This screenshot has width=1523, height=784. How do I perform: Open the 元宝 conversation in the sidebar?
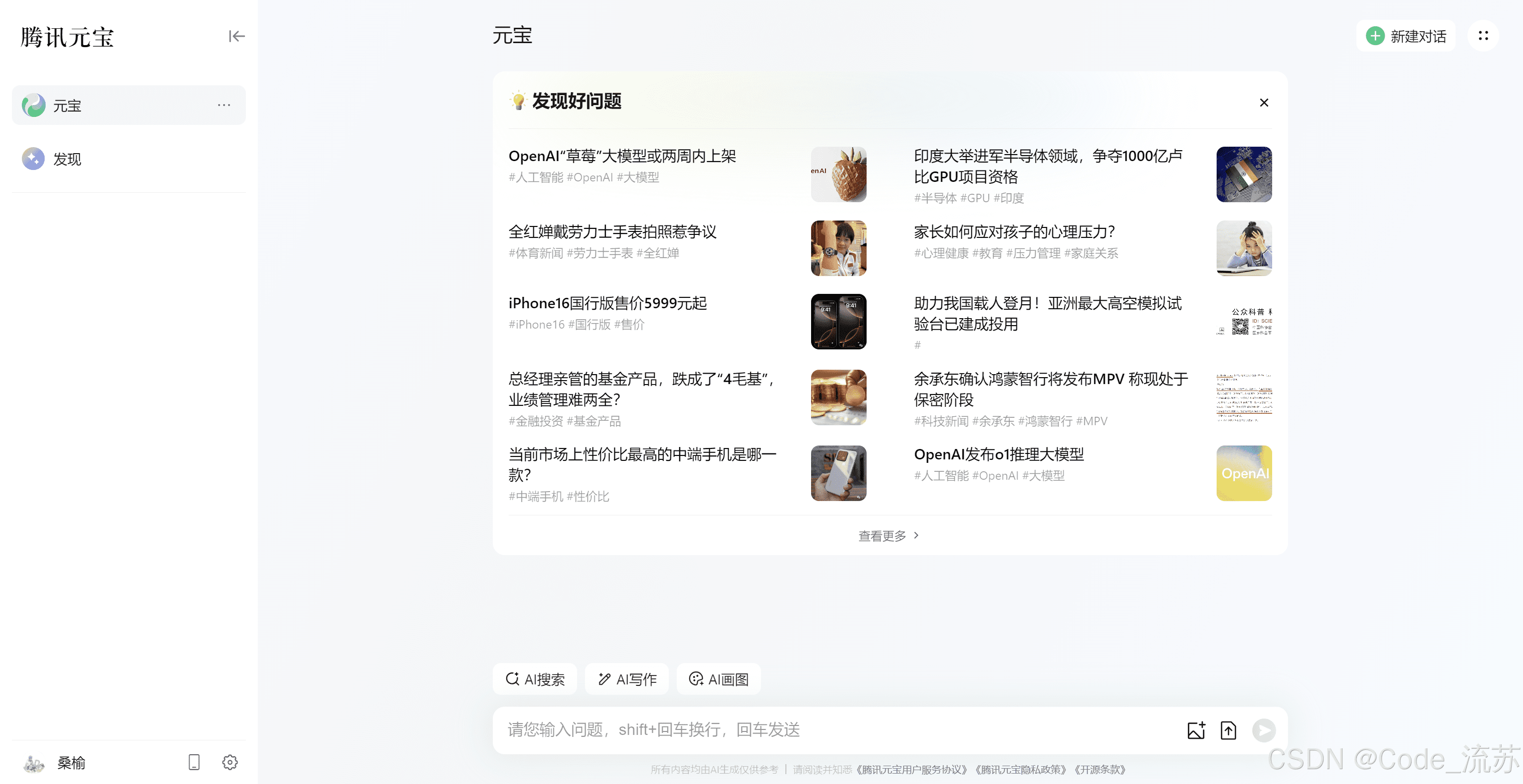point(128,105)
